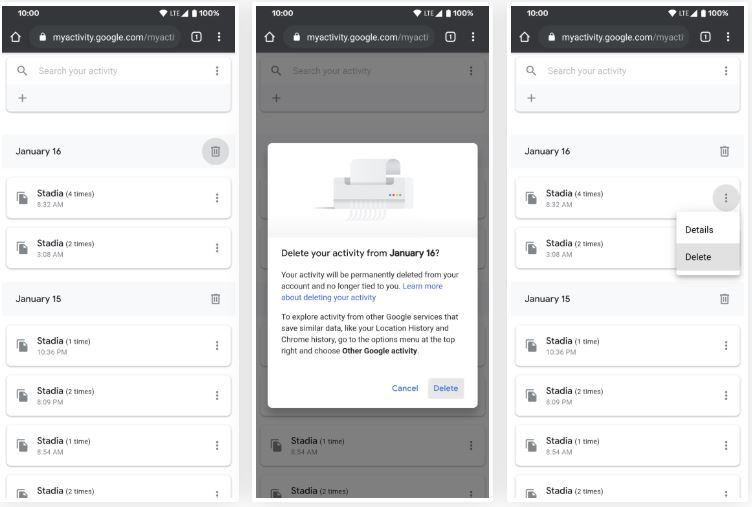
Task: Open options for Stadia 10:36 PM, right phone
Action: [x=726, y=345]
